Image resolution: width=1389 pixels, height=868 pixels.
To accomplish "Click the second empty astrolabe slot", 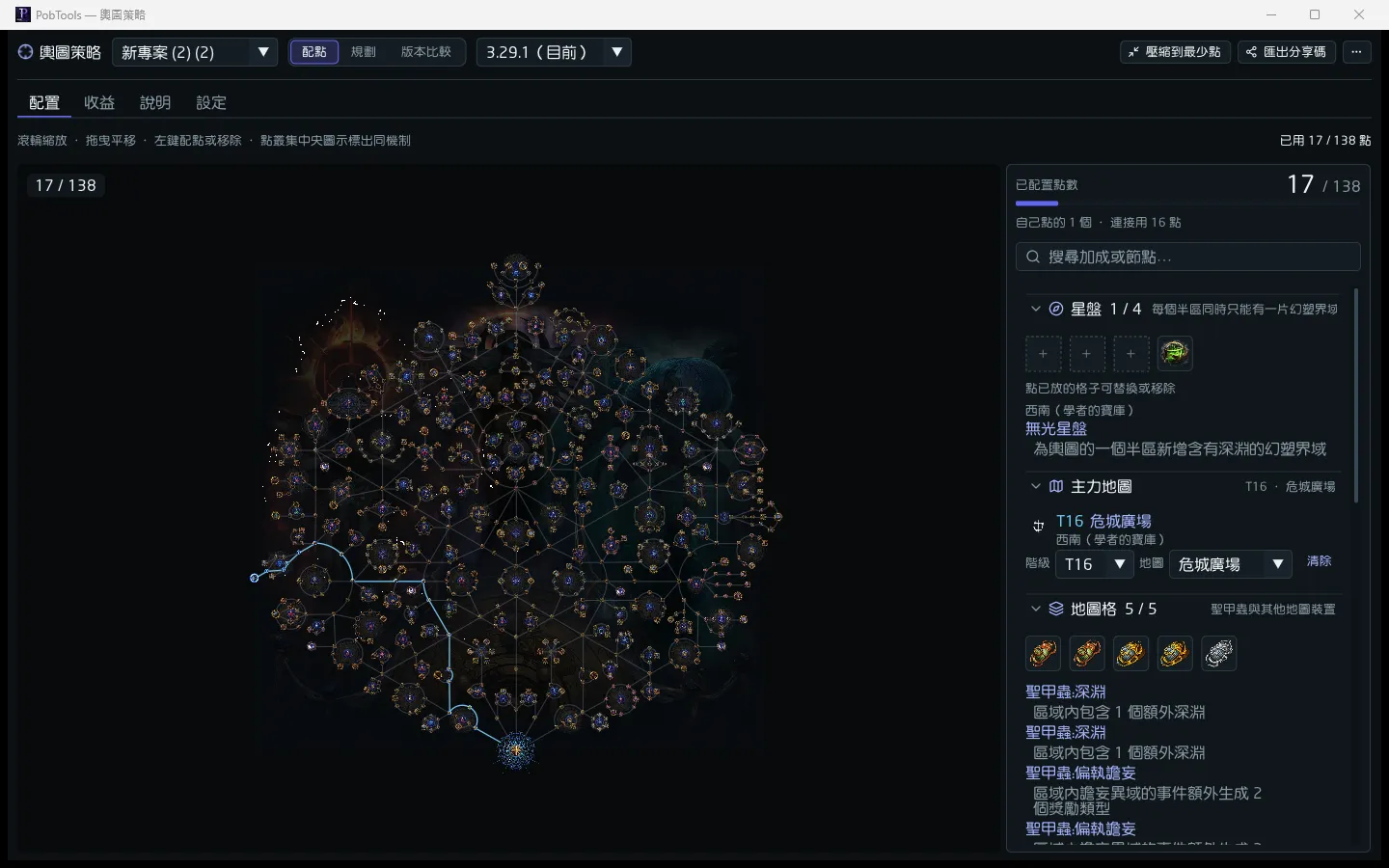I will (x=1087, y=354).
